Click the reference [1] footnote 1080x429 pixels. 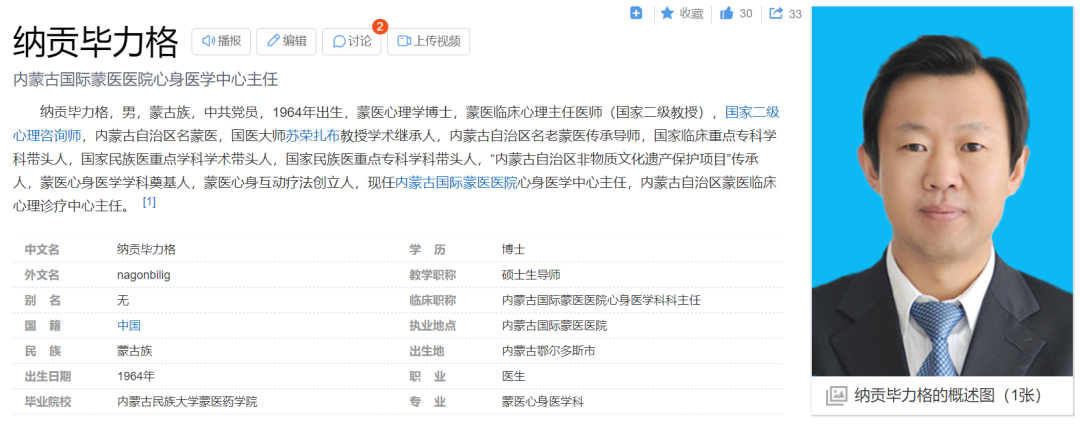coord(149,202)
